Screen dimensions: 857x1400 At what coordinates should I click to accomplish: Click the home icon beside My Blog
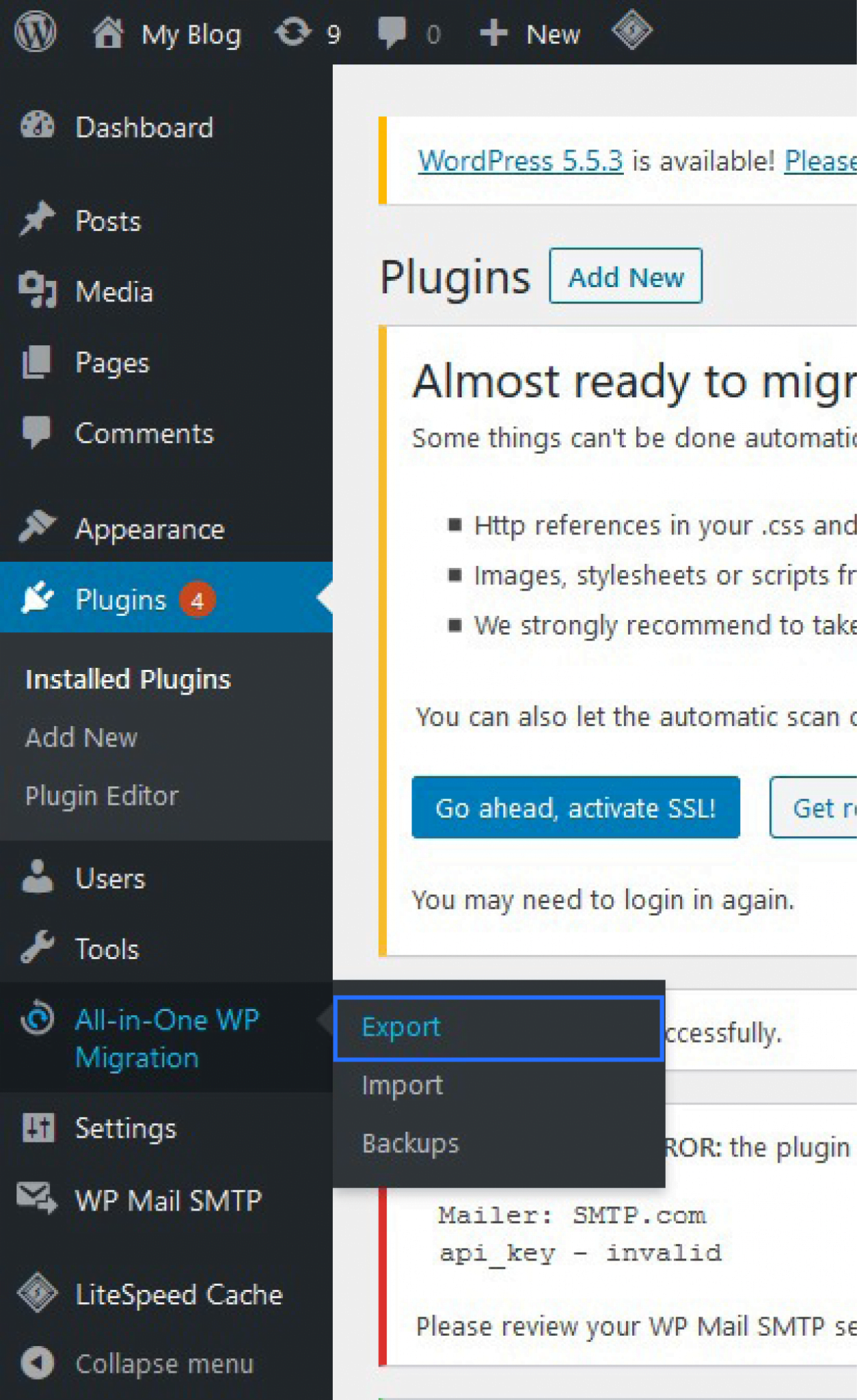pyautogui.click(x=108, y=33)
